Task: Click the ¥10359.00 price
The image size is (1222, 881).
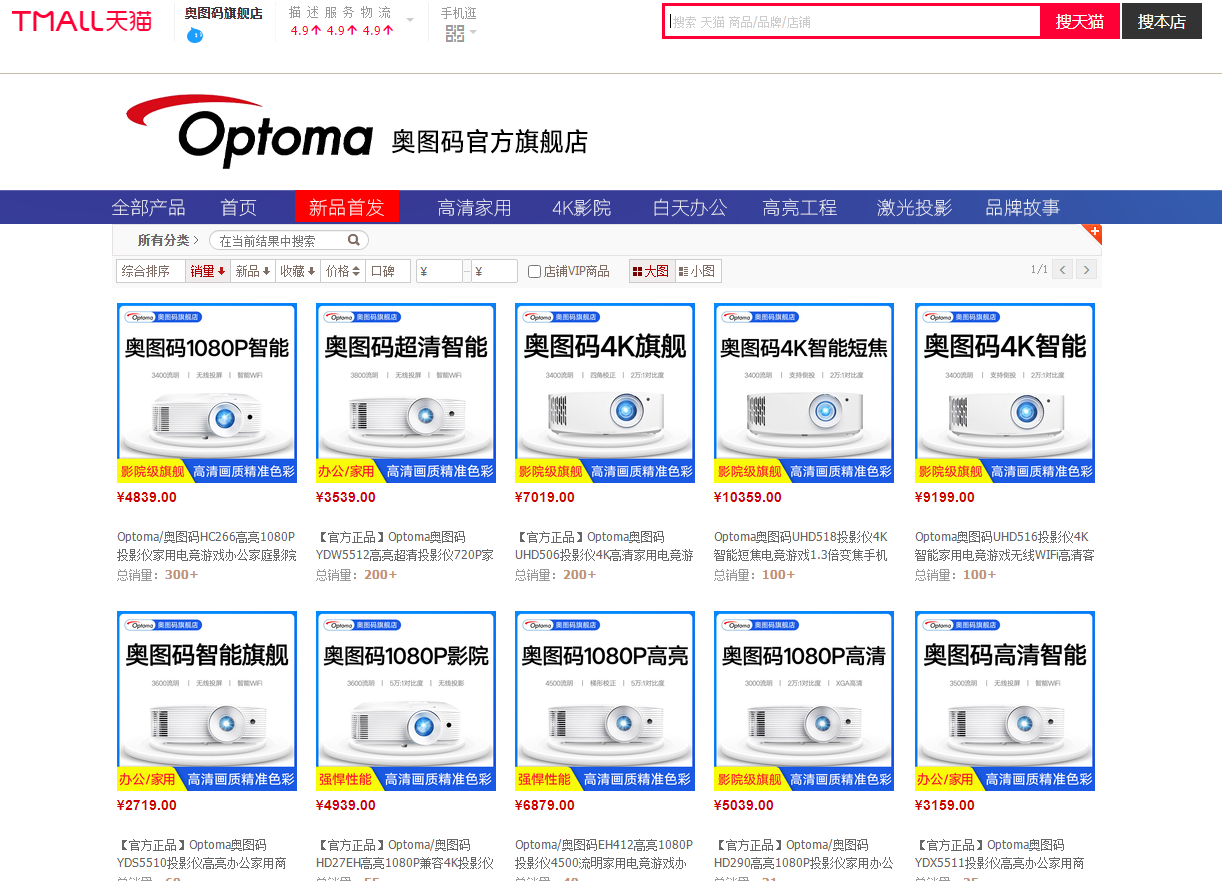Action: pos(748,497)
